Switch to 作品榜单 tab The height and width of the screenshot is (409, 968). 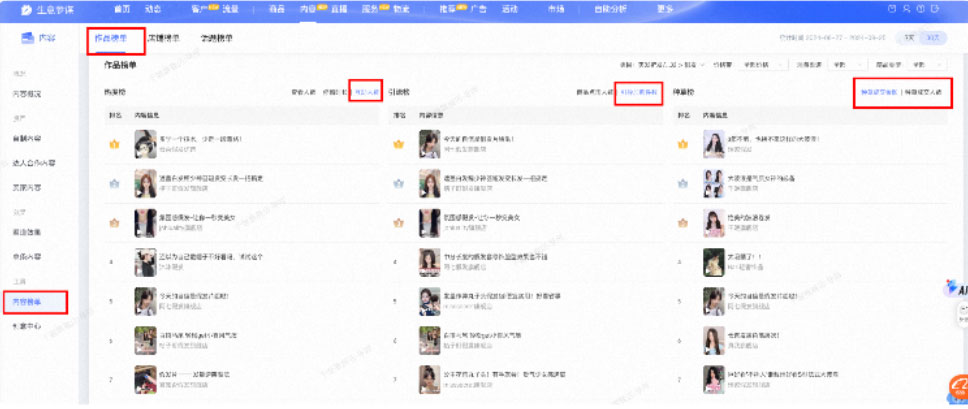point(110,38)
